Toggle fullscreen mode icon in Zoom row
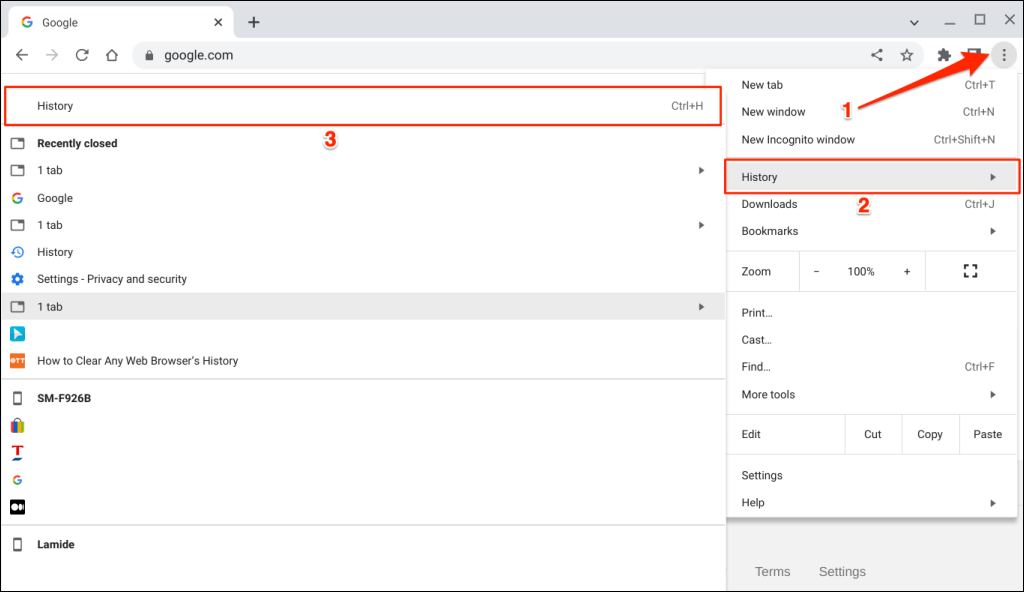This screenshot has width=1024, height=592. coord(969,271)
